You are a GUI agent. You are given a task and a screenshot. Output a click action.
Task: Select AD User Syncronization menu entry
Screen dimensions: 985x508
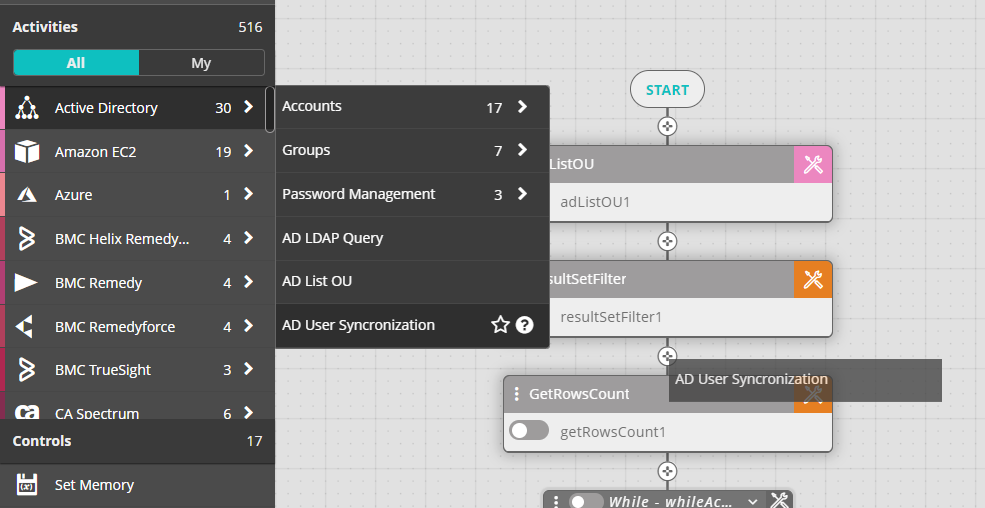coord(412,325)
